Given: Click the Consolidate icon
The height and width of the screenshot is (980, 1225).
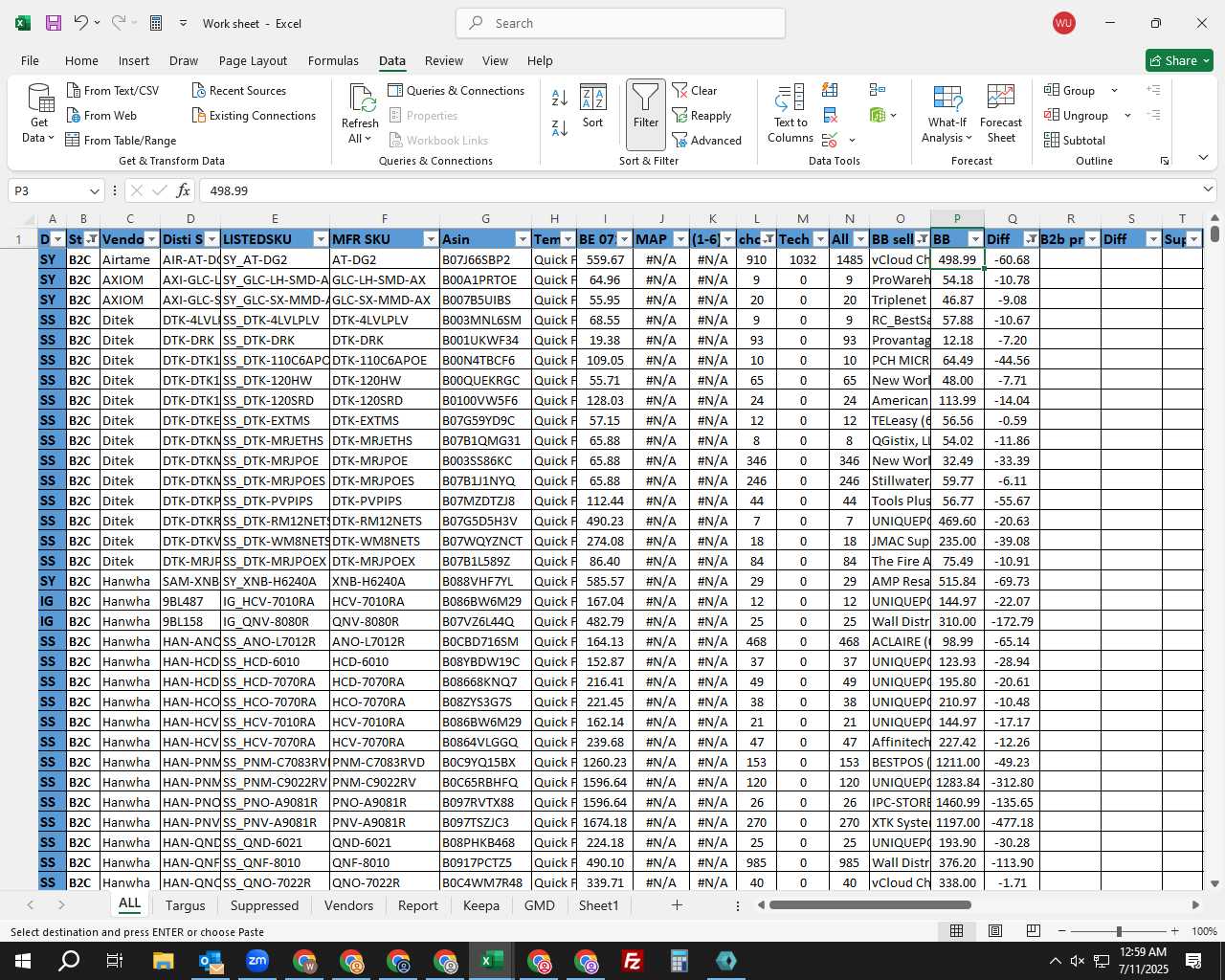Looking at the screenshot, I should point(877,90).
